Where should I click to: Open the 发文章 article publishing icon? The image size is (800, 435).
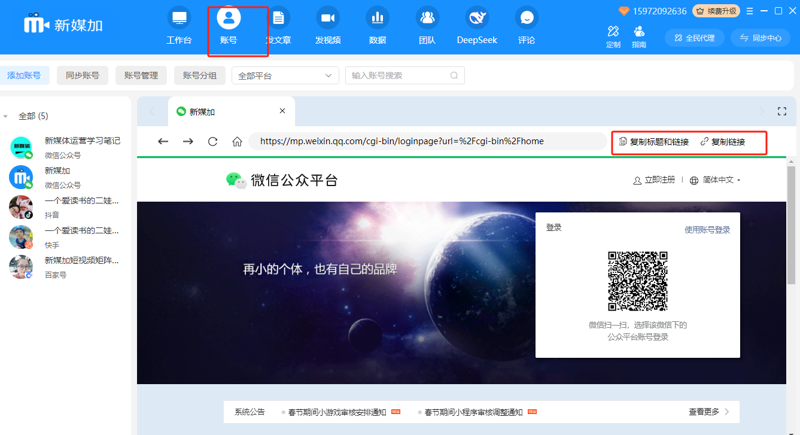point(279,18)
